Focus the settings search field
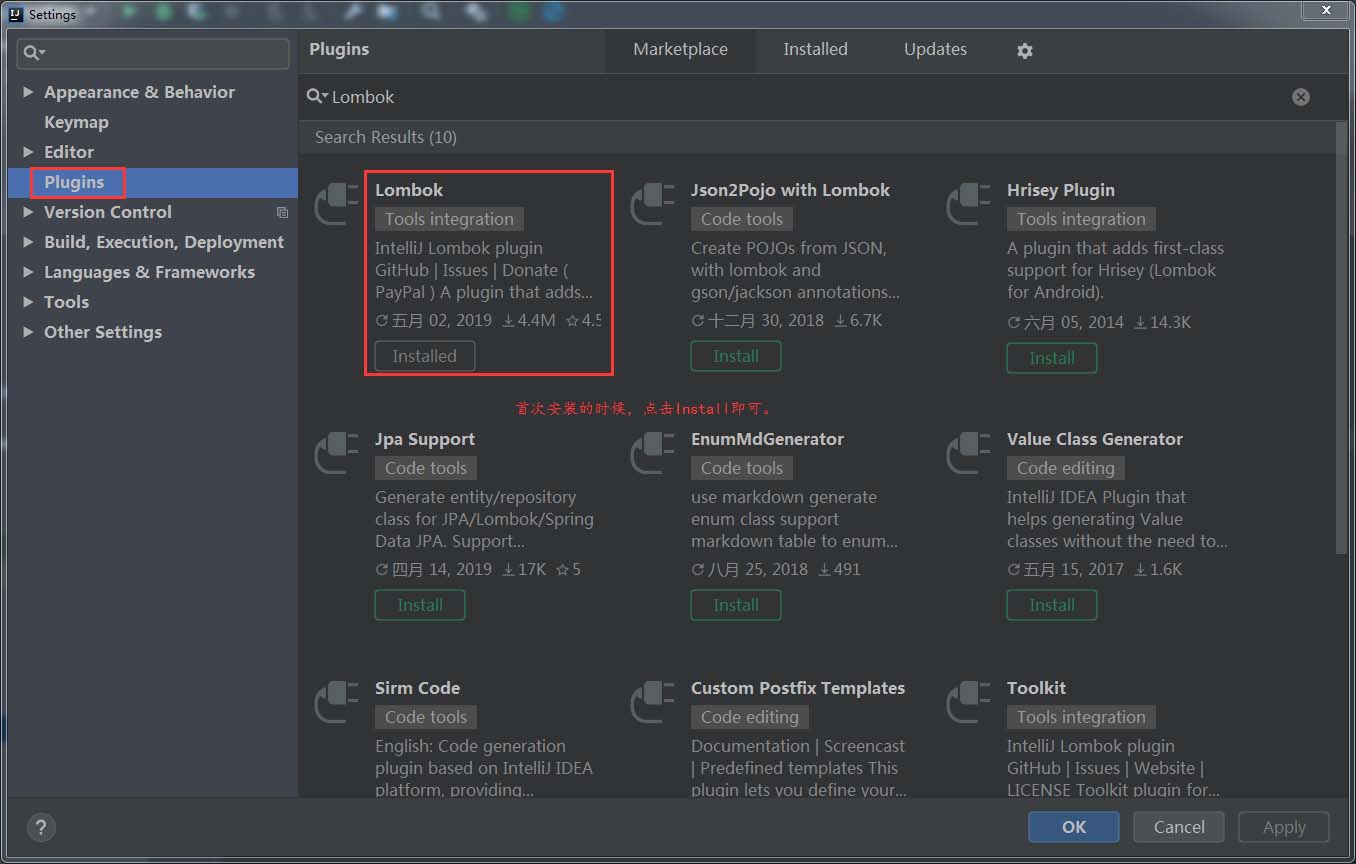 click(154, 53)
